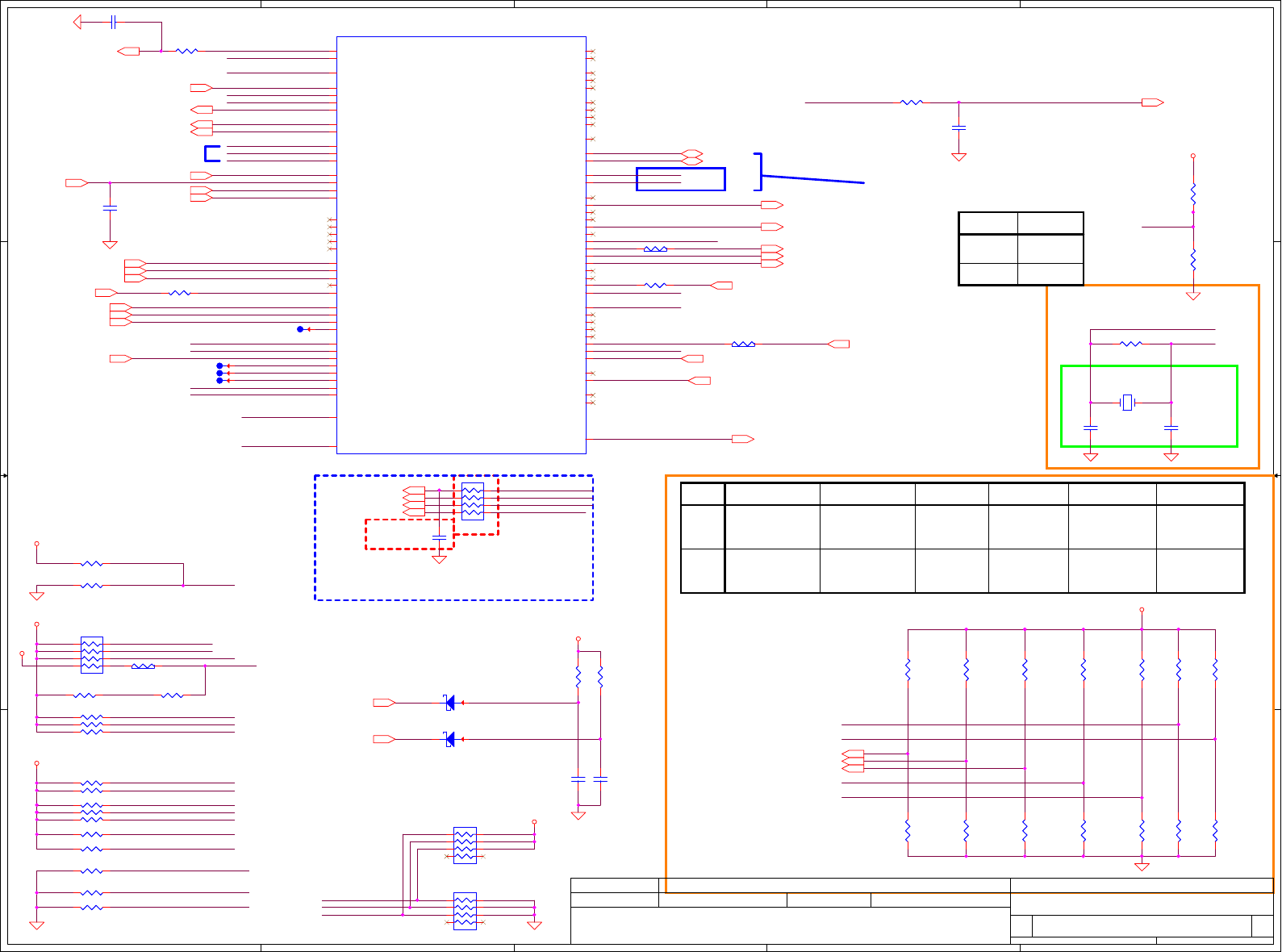The width and height of the screenshot is (1282, 952).
Task: Select upper resistor pack at bottom center
Action: (x=465, y=846)
